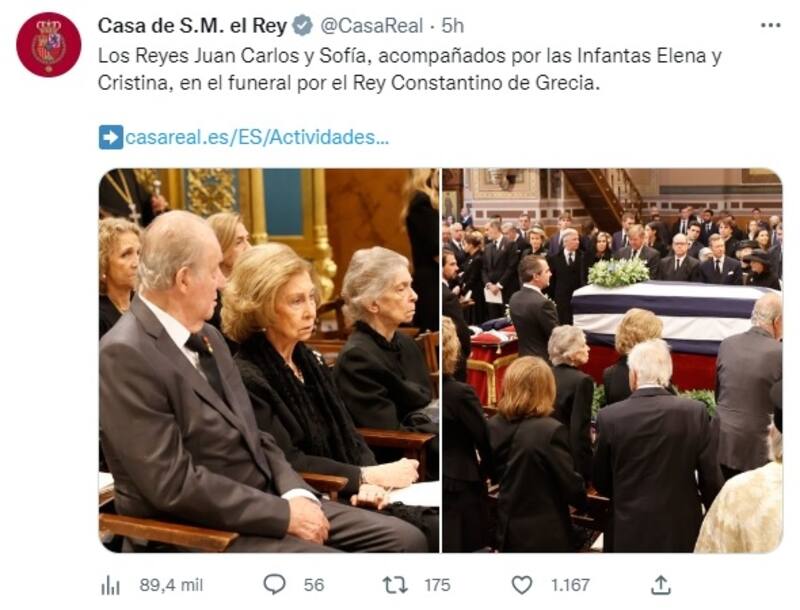Like the tweet with heart icon
The image size is (800, 610).
pos(521,585)
